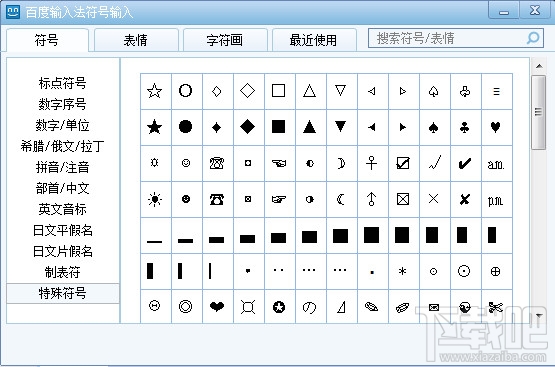Select the 标点符号 category
Screen dimensions: 555x367
[63, 84]
